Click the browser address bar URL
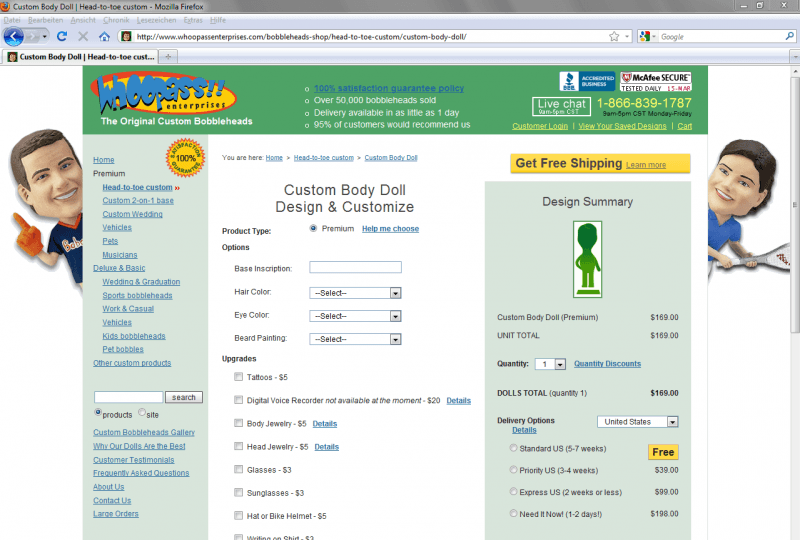Viewport: 800px width, 540px height. click(x=301, y=37)
